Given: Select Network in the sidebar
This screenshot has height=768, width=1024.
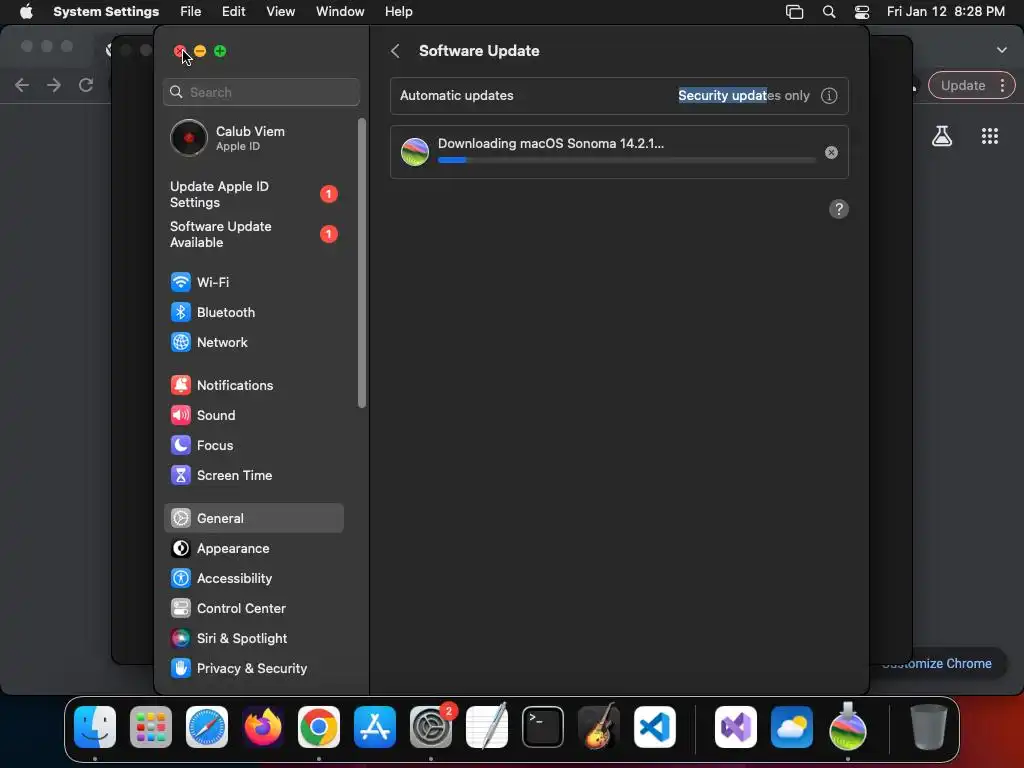Looking at the screenshot, I should coord(253,342).
